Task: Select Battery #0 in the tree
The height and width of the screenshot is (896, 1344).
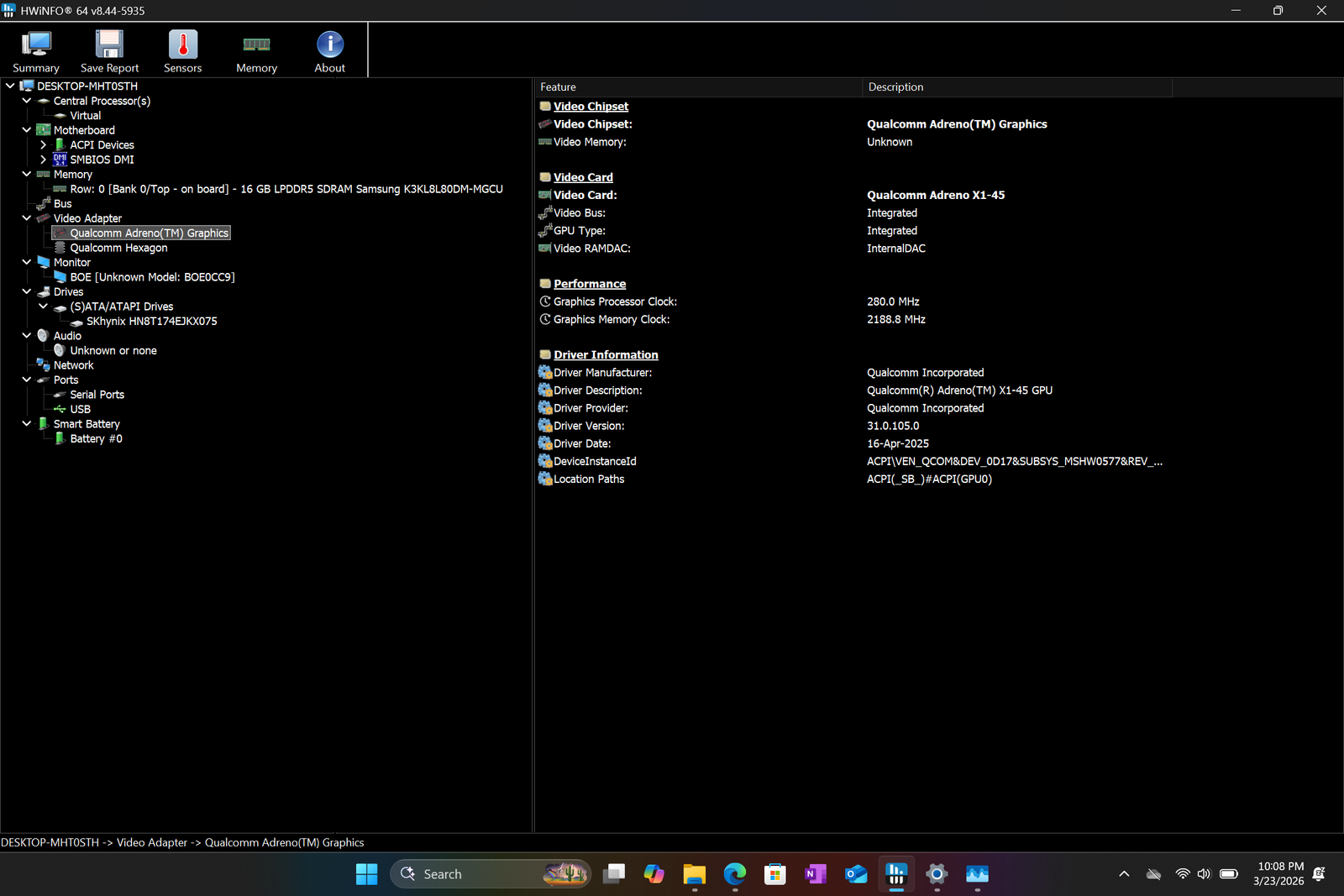Action: (96, 439)
